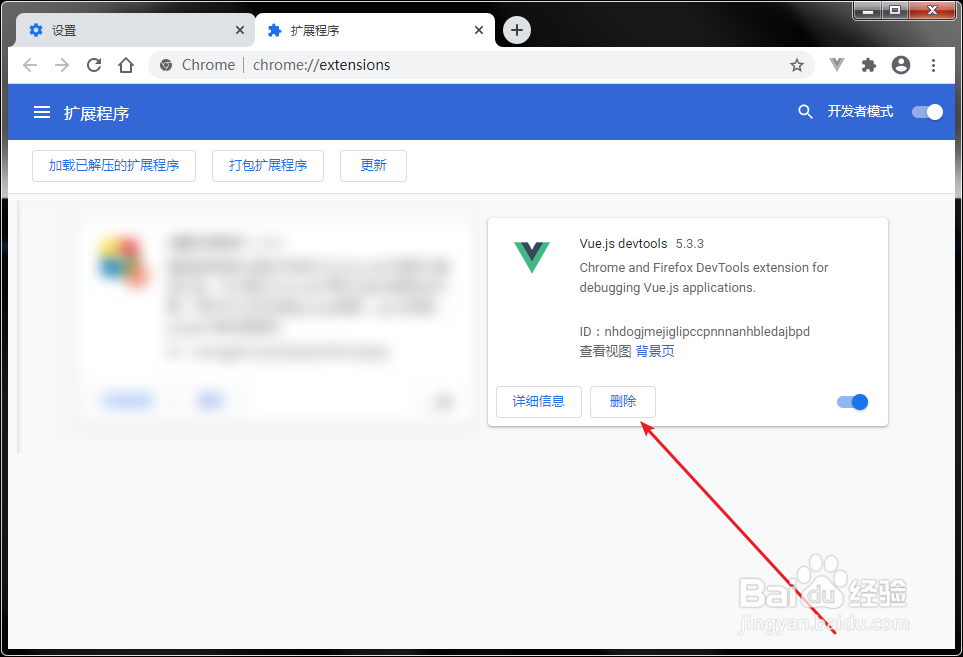The height and width of the screenshot is (657, 963).
Task: Disable the Vue.js devtools extension toggle
Action: click(x=852, y=402)
